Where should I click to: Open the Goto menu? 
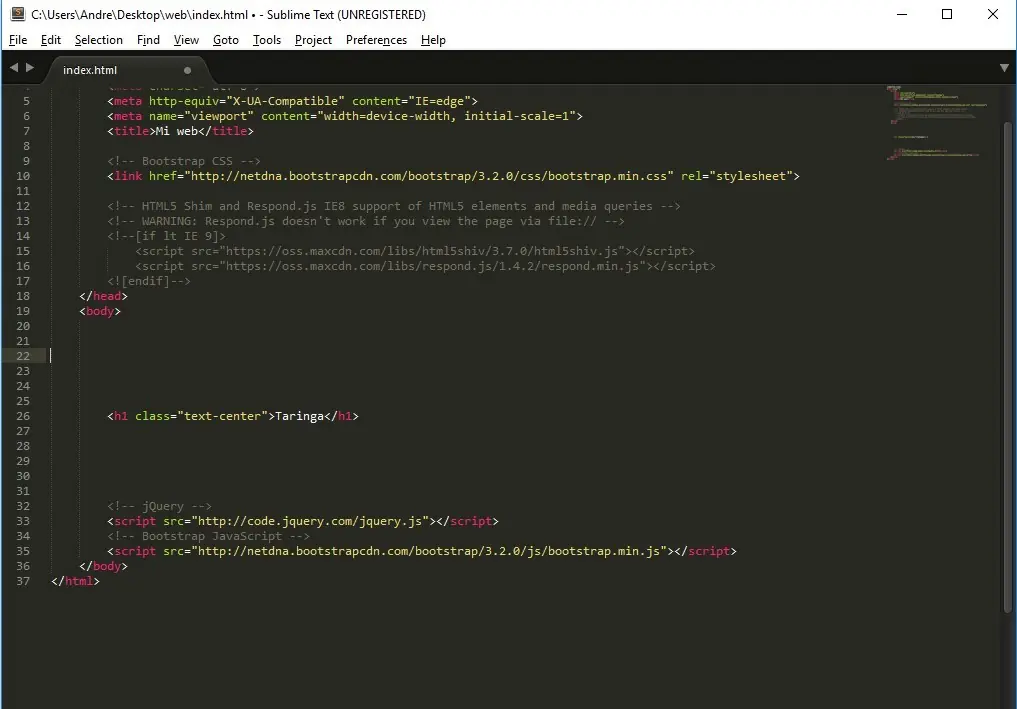tap(226, 40)
